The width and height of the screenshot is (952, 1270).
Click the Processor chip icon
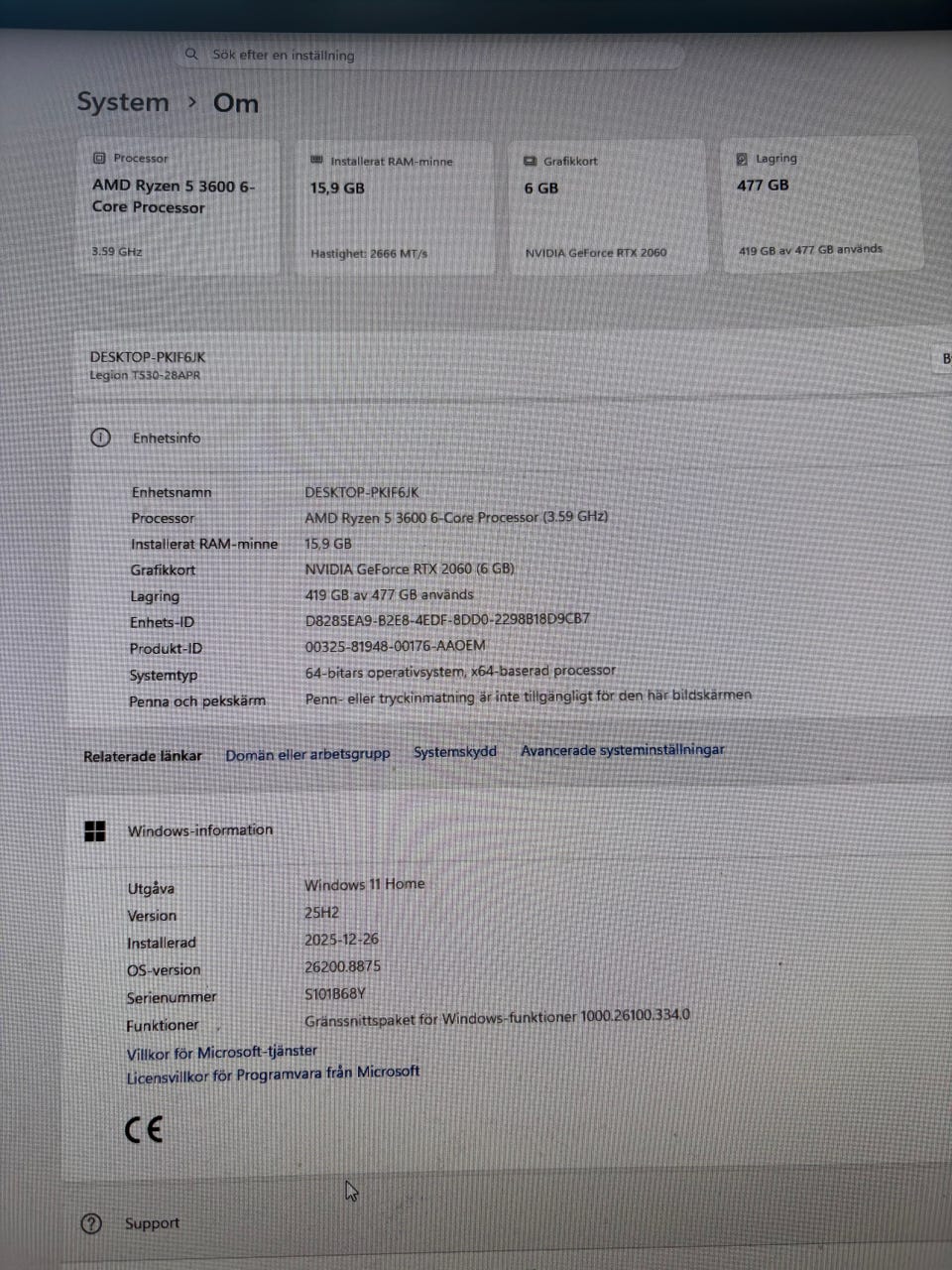click(99, 158)
